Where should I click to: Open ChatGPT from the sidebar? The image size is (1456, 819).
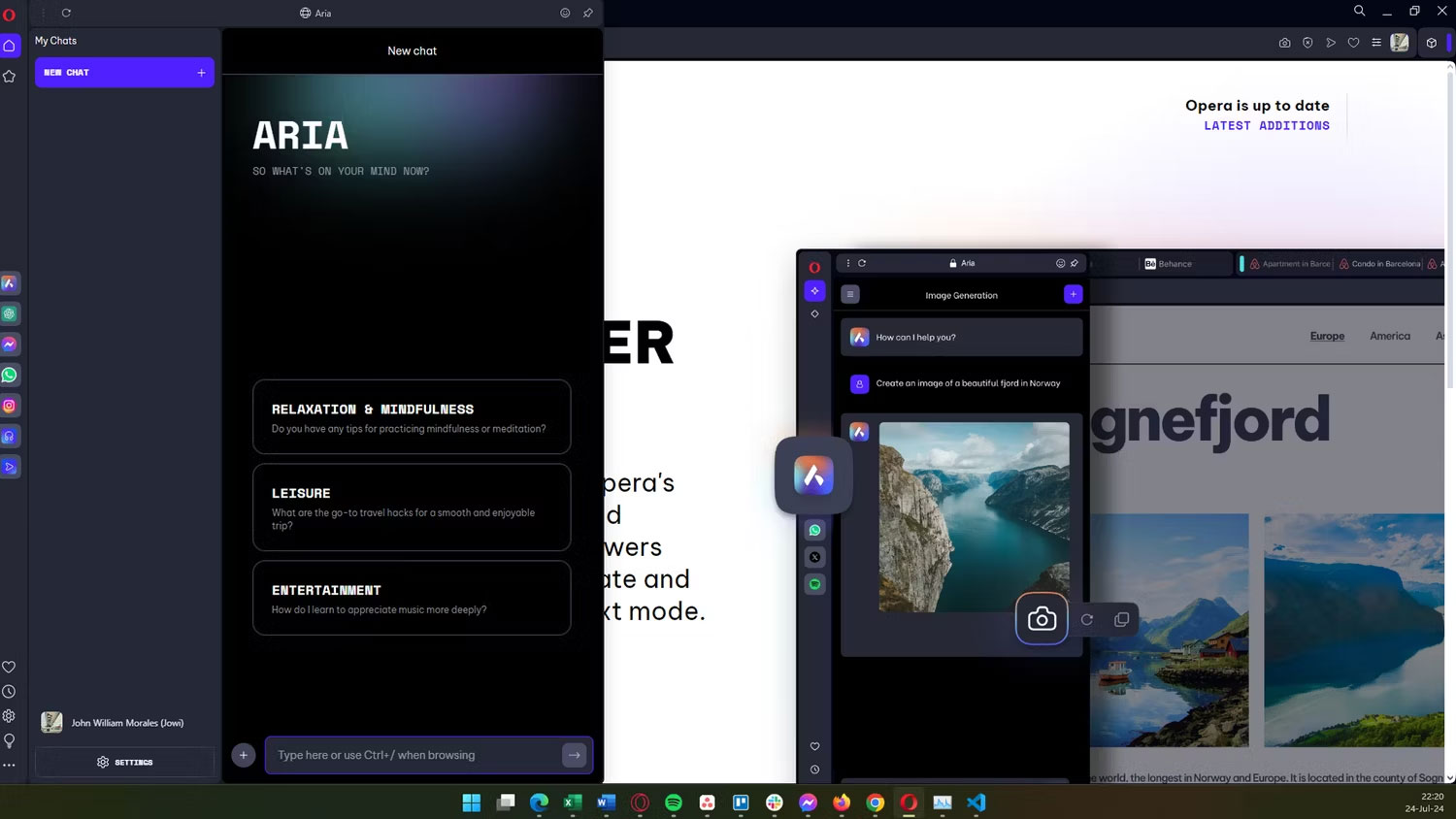click(x=10, y=313)
